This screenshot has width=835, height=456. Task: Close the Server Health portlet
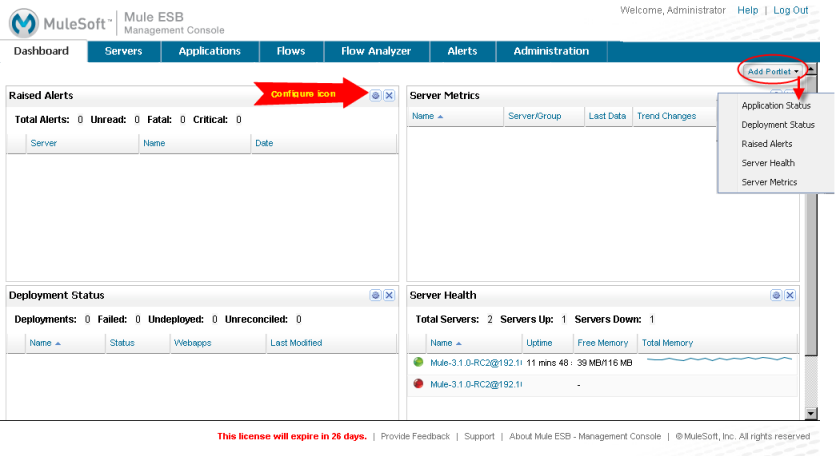(x=790, y=295)
